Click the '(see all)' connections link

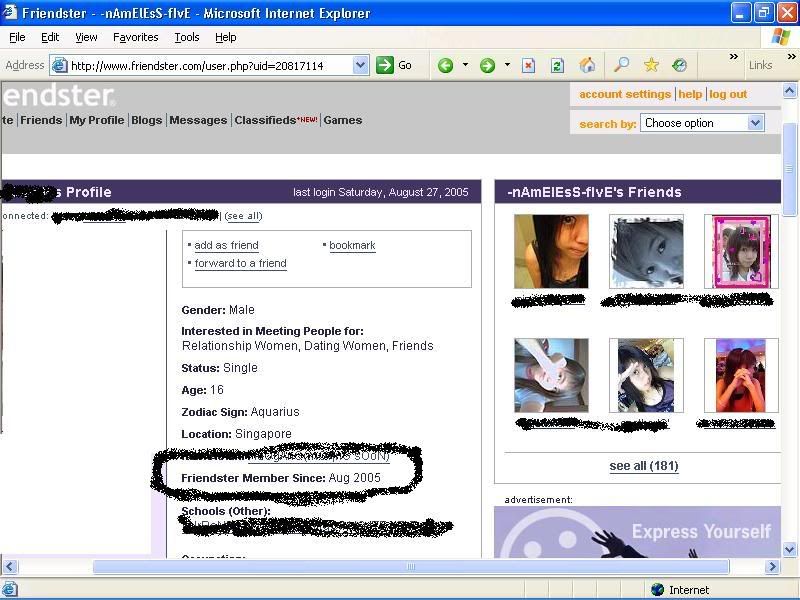pos(243,216)
